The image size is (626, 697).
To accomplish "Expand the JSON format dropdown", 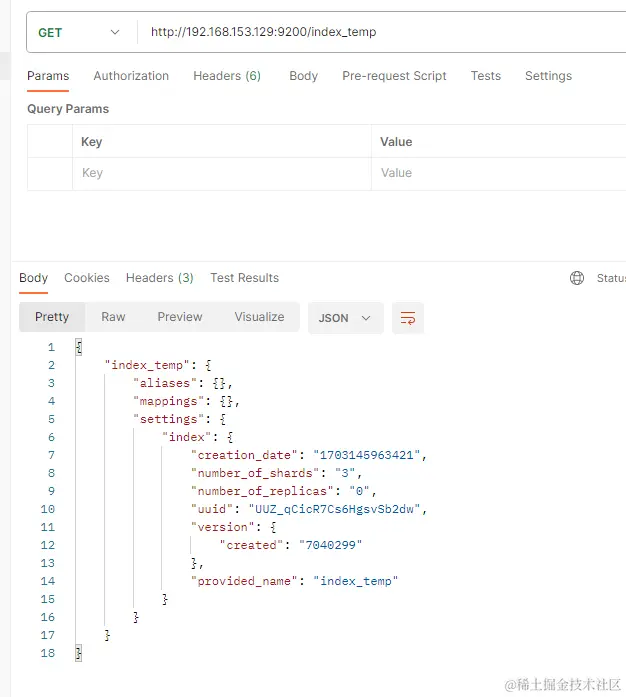I will click(344, 318).
